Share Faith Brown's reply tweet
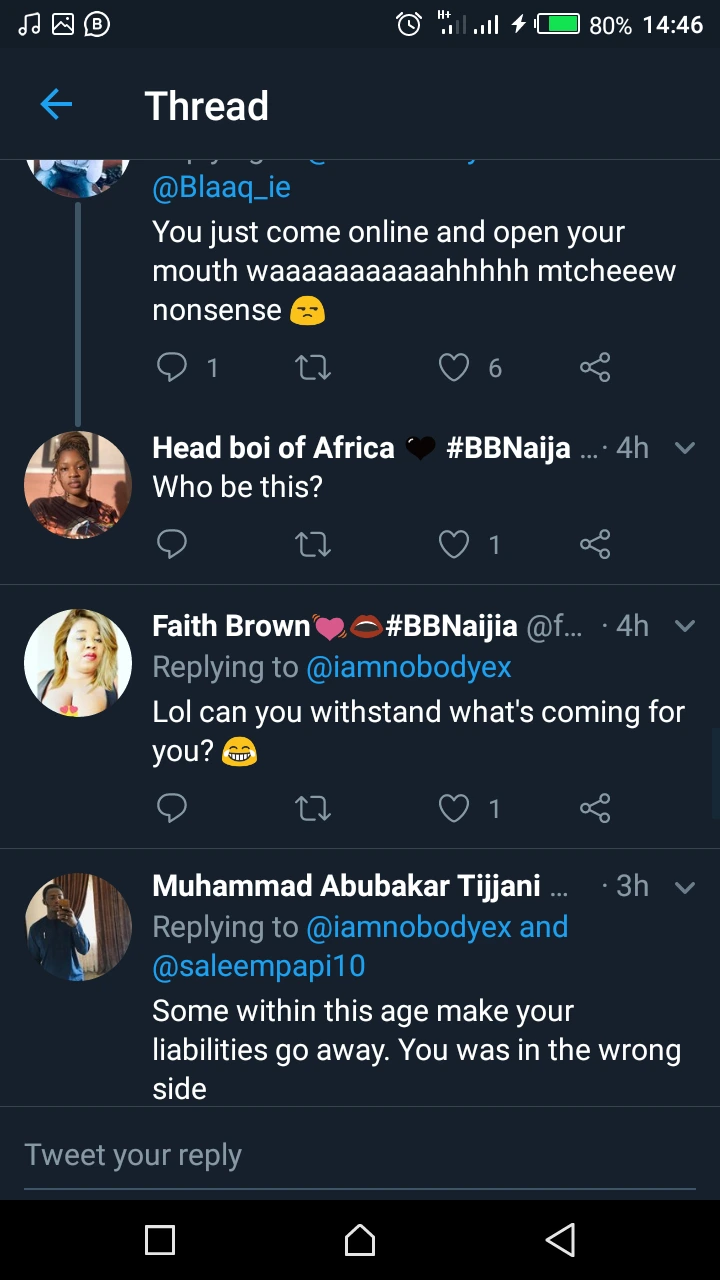 pos(595,808)
